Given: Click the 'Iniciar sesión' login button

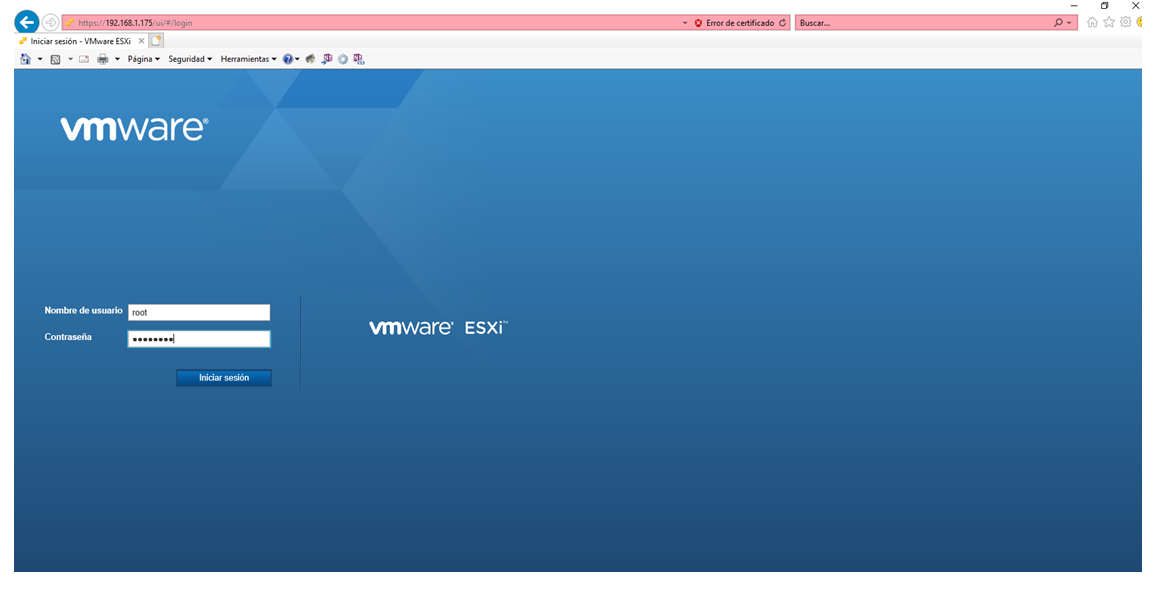Looking at the screenshot, I should click(x=224, y=378).
